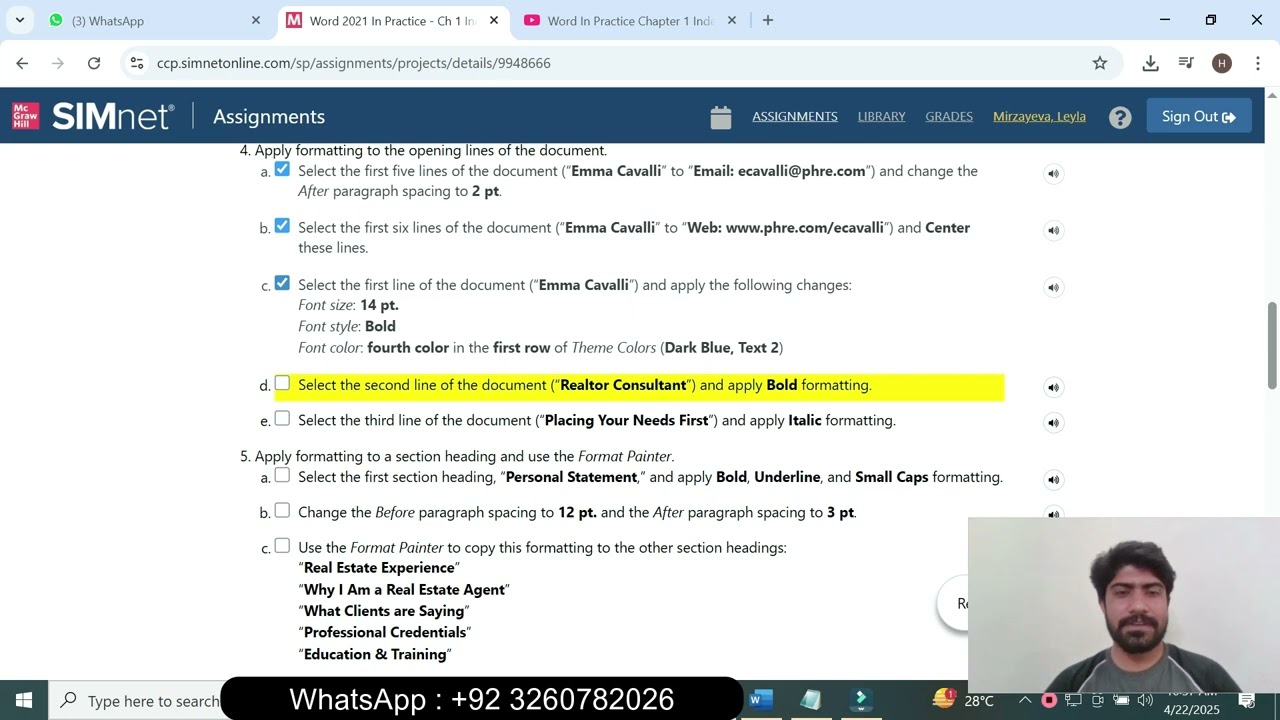1280x720 pixels.
Task: Uncheck step 4a After spacing checkbox
Action: (x=282, y=170)
